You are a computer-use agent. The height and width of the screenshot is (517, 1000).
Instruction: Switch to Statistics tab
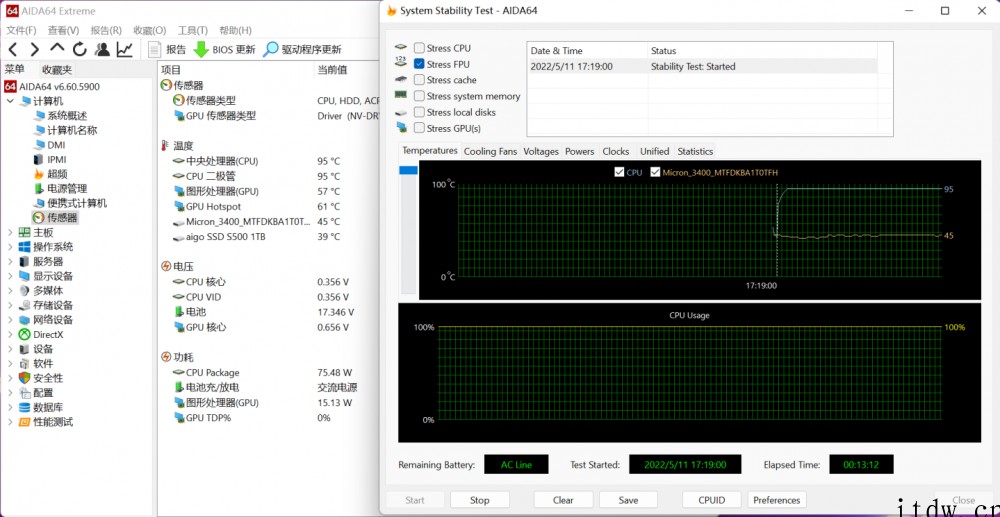(695, 151)
